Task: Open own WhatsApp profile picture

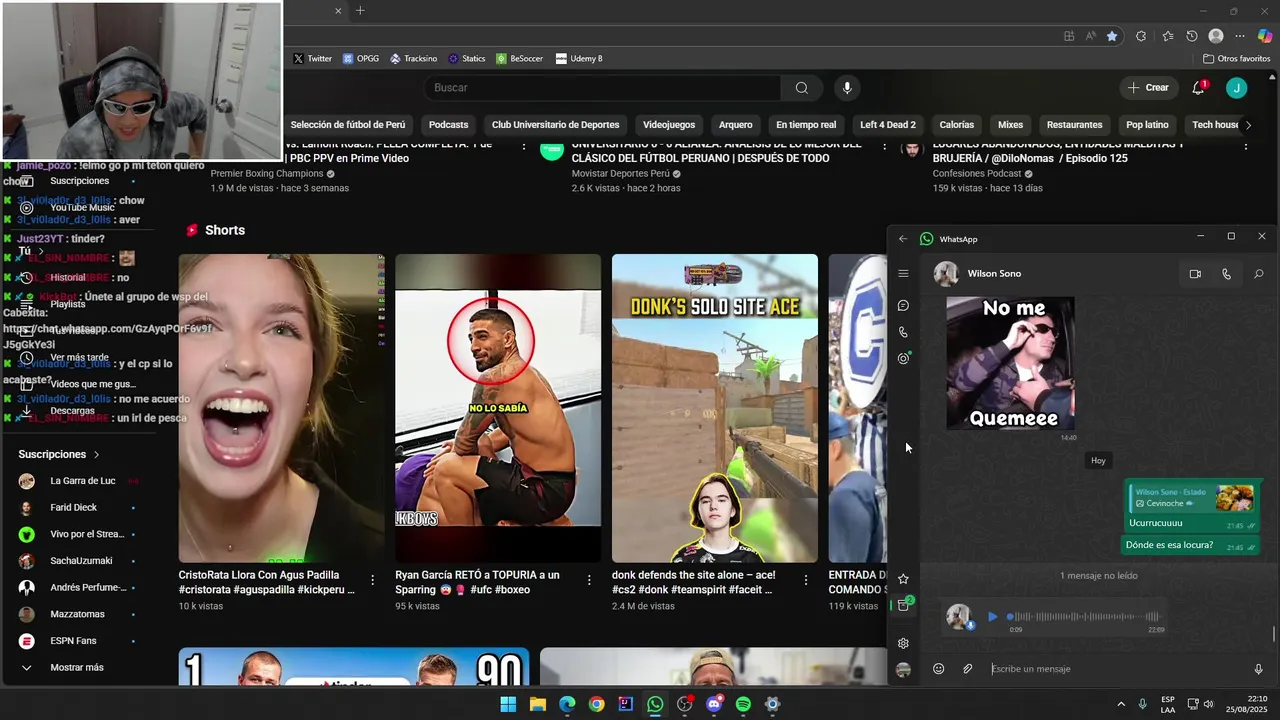Action: click(x=903, y=670)
